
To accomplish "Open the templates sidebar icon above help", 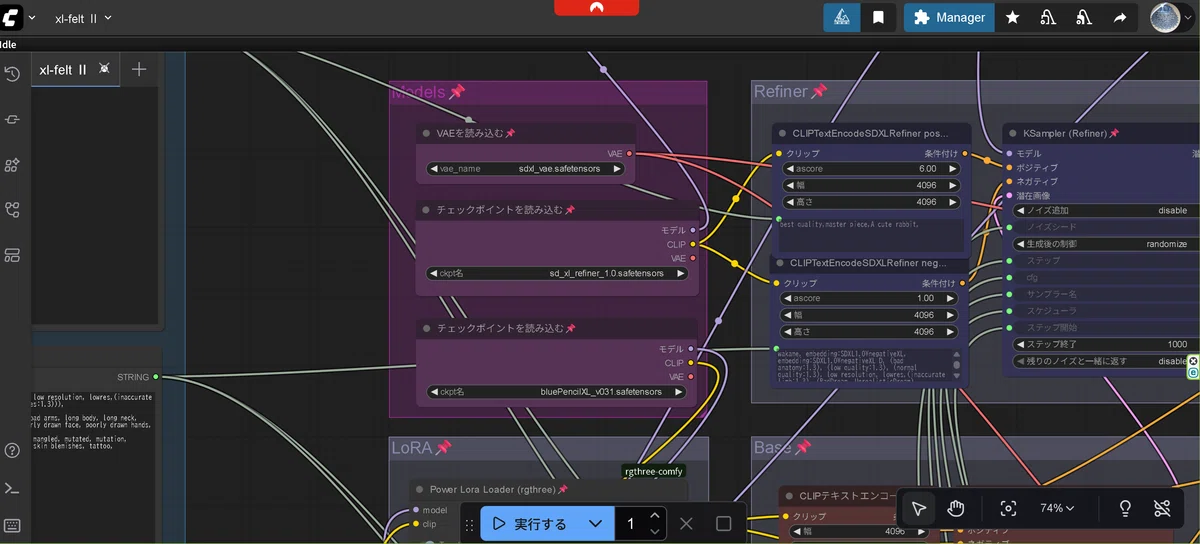I will 12,255.
